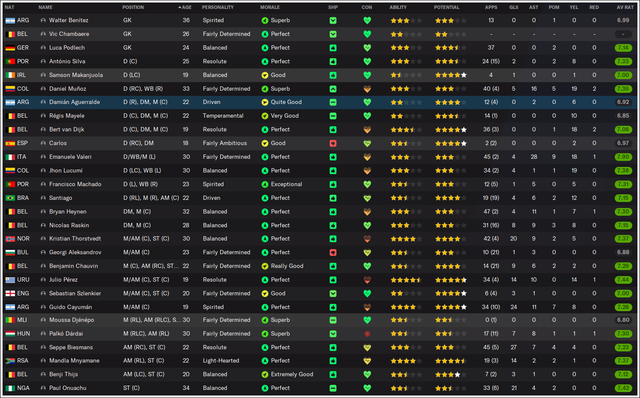Open Walter Benítez player profile

click(x=68, y=20)
